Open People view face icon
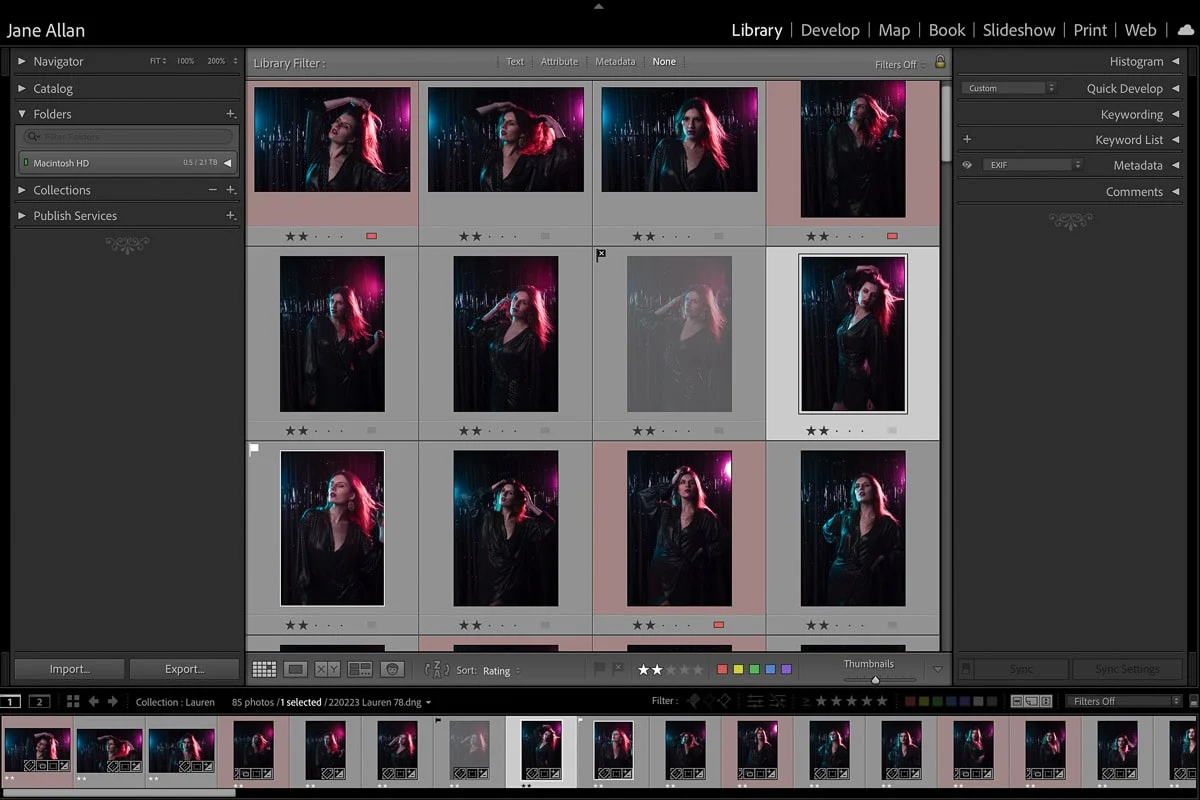The width and height of the screenshot is (1200, 800). 392,669
